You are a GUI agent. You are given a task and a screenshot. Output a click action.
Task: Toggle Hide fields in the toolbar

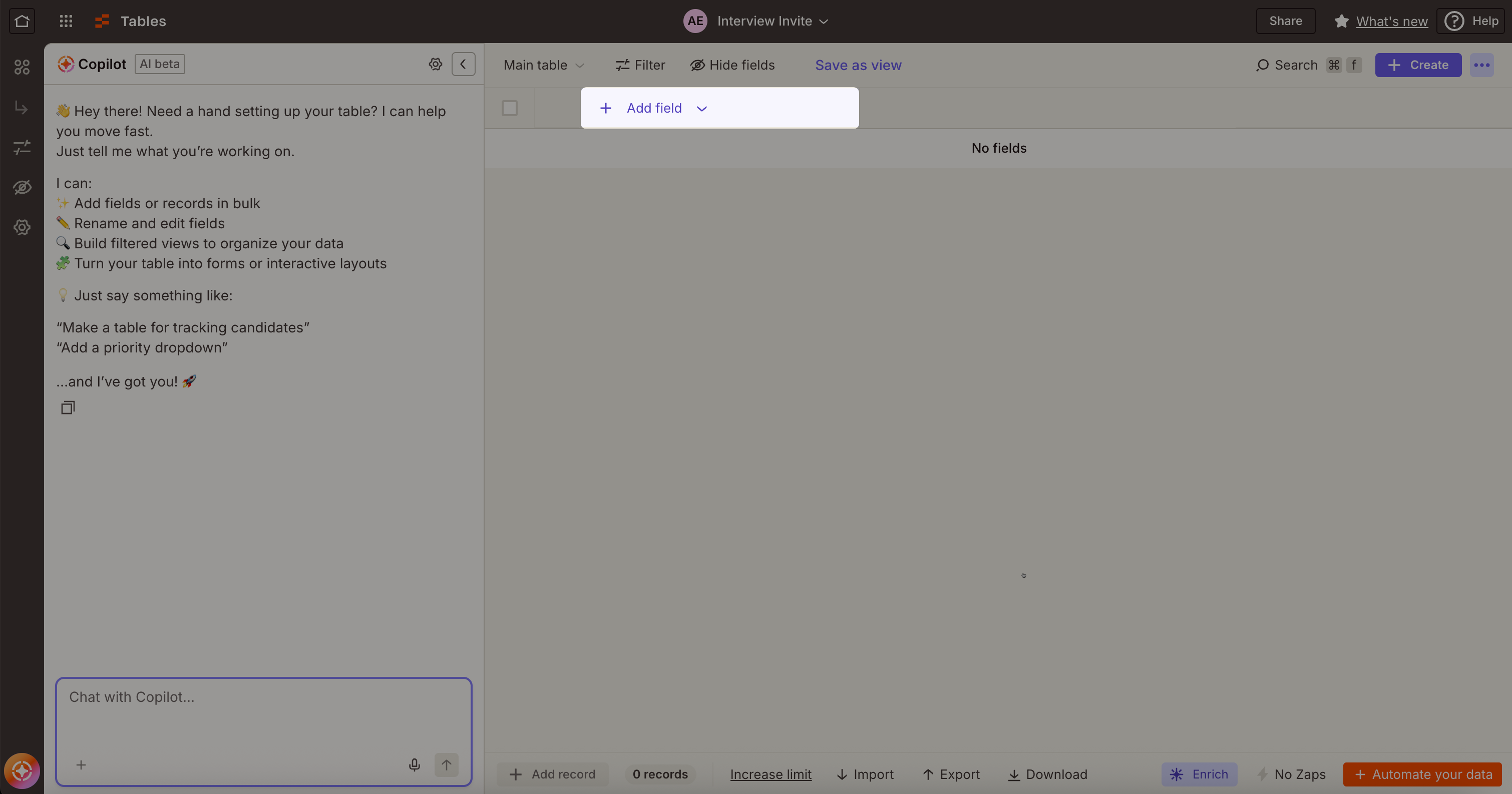(732, 65)
